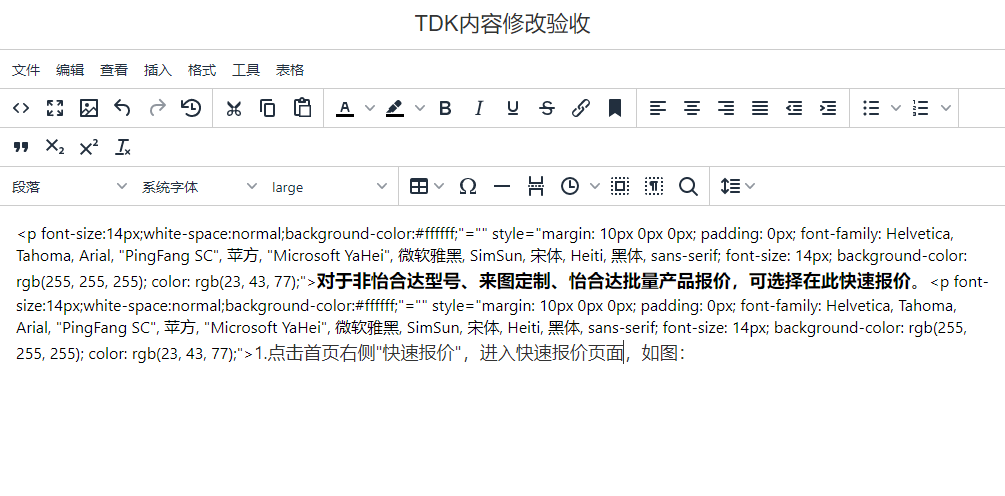Align text left
The image size is (1005, 496).
tap(658, 108)
